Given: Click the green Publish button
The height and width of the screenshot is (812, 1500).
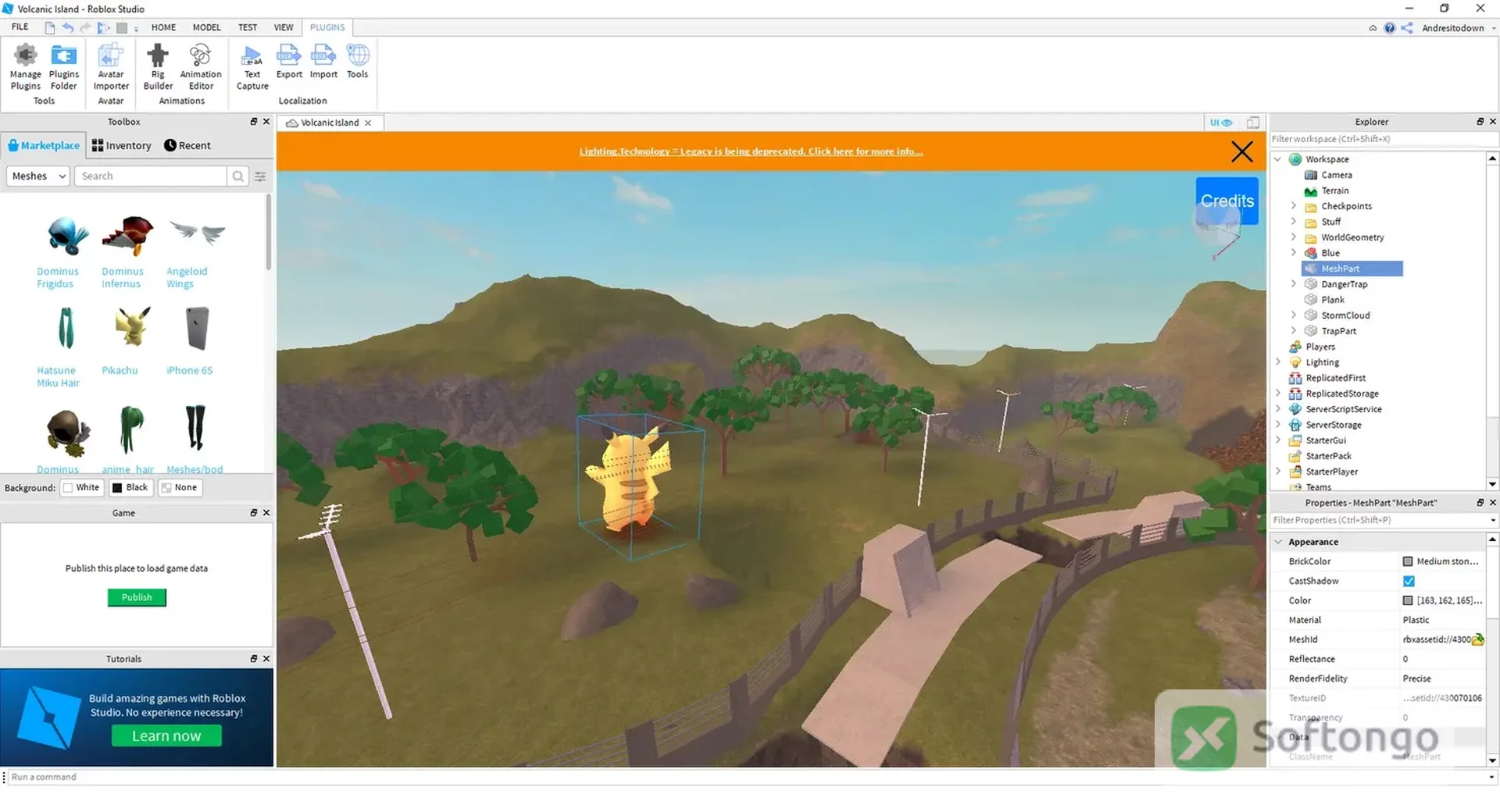Looking at the screenshot, I should click(137, 597).
